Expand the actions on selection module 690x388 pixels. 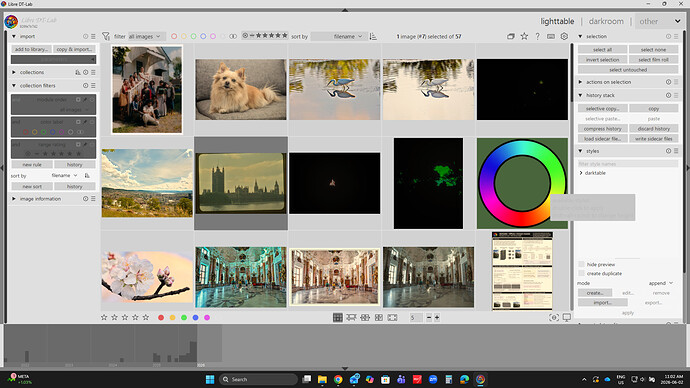click(x=580, y=82)
